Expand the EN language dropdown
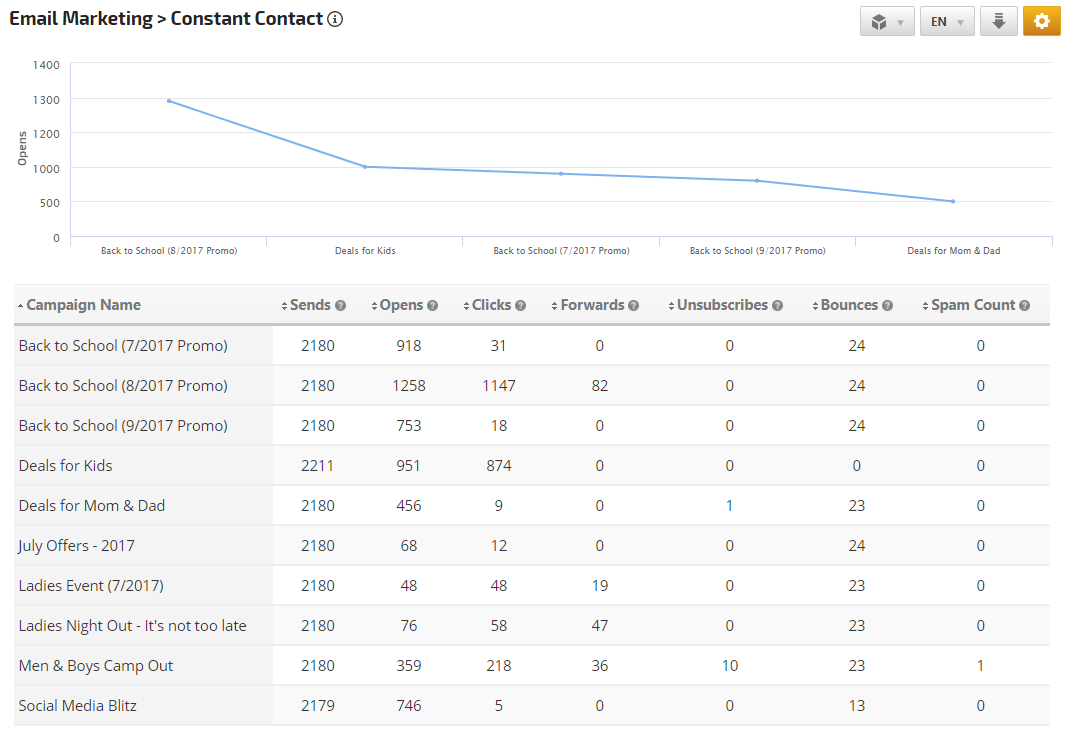Screen dimensions: 1065x747 pos(946,21)
